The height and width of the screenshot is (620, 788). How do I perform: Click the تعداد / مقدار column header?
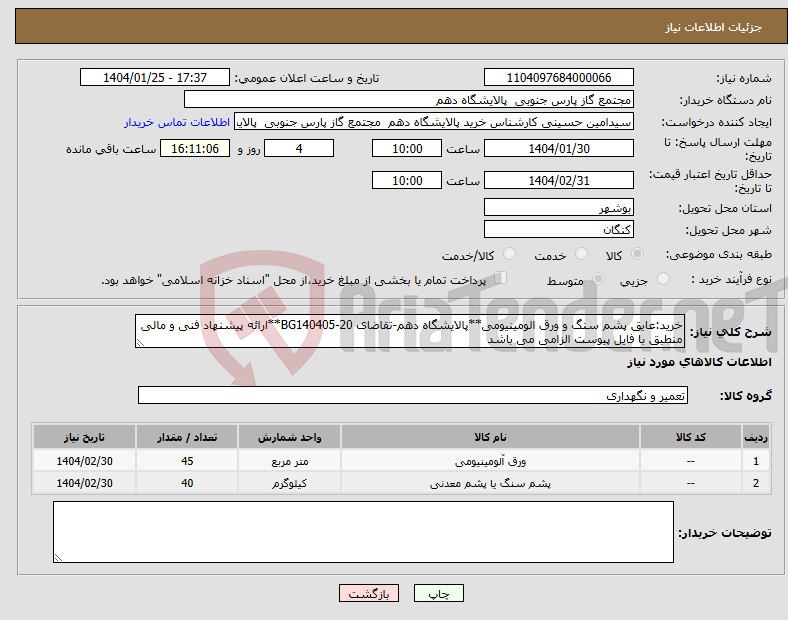(x=187, y=437)
